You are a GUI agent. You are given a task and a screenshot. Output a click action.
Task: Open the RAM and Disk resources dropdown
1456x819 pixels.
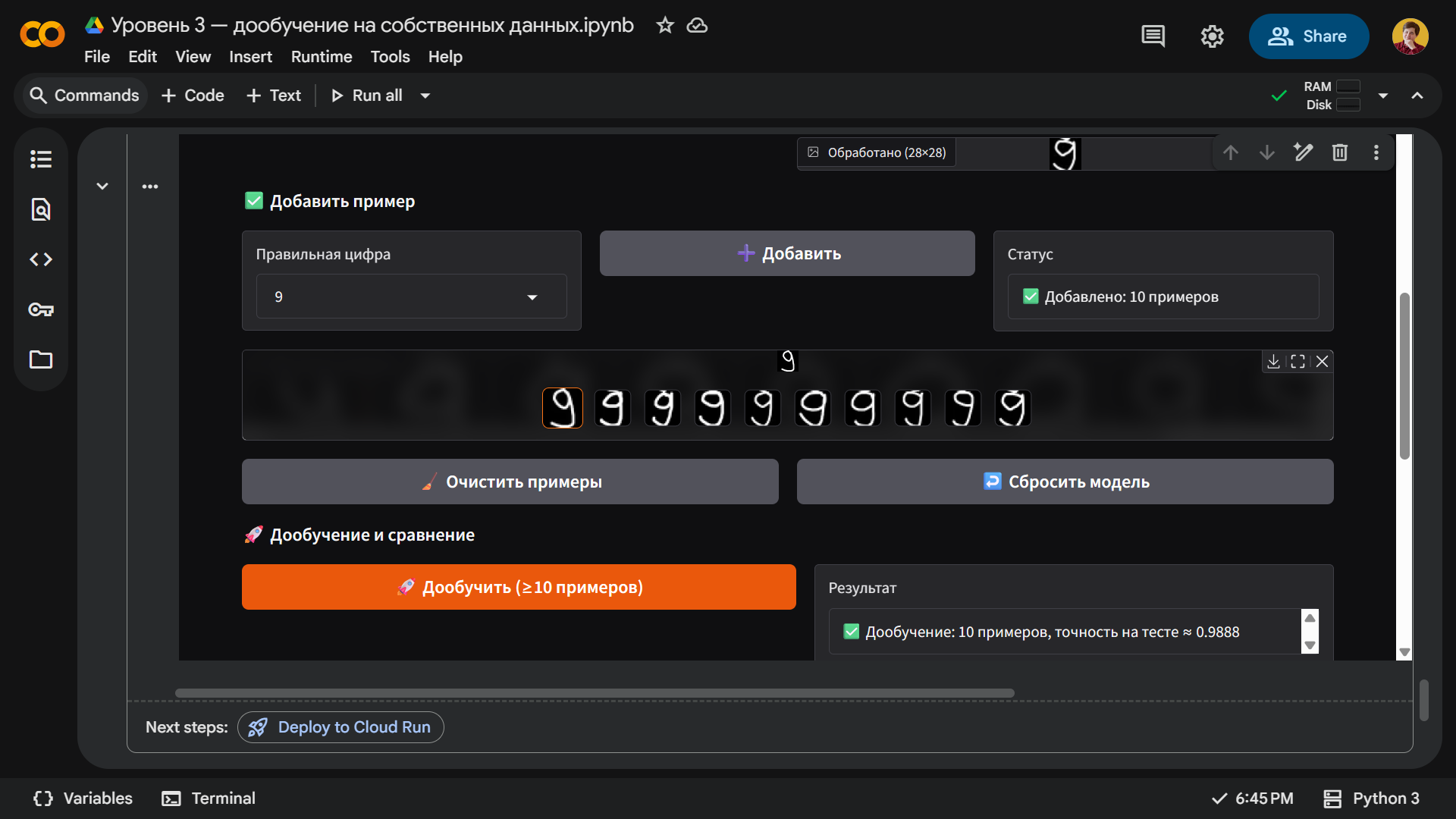1383,96
